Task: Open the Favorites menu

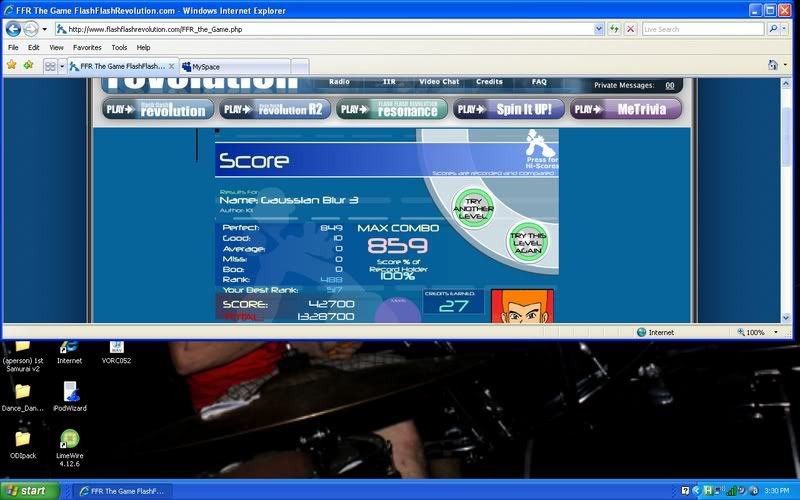Action: (87, 47)
